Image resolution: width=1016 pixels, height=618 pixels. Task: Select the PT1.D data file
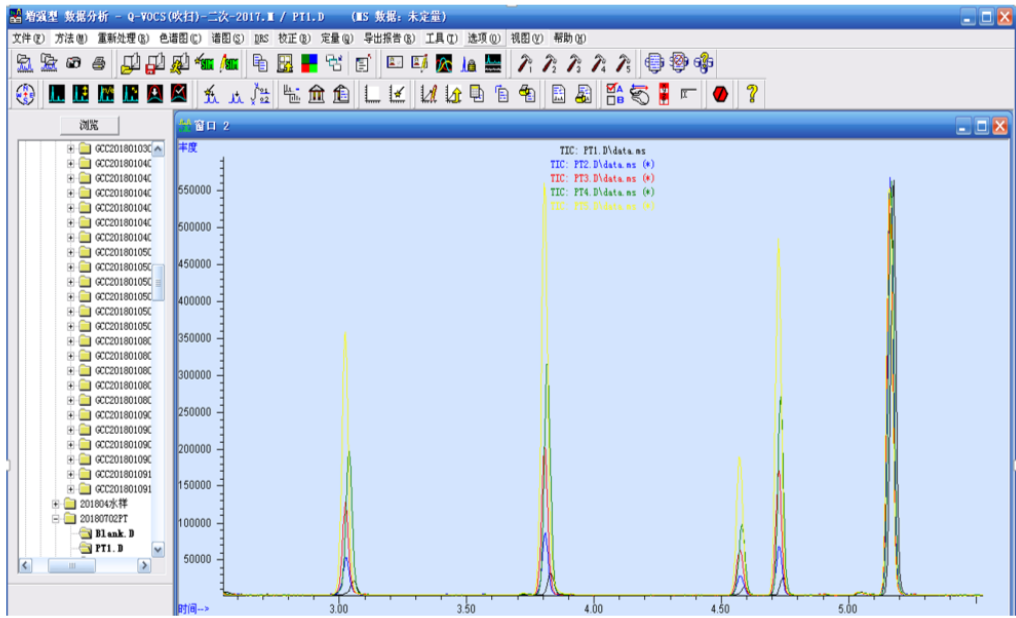108,549
